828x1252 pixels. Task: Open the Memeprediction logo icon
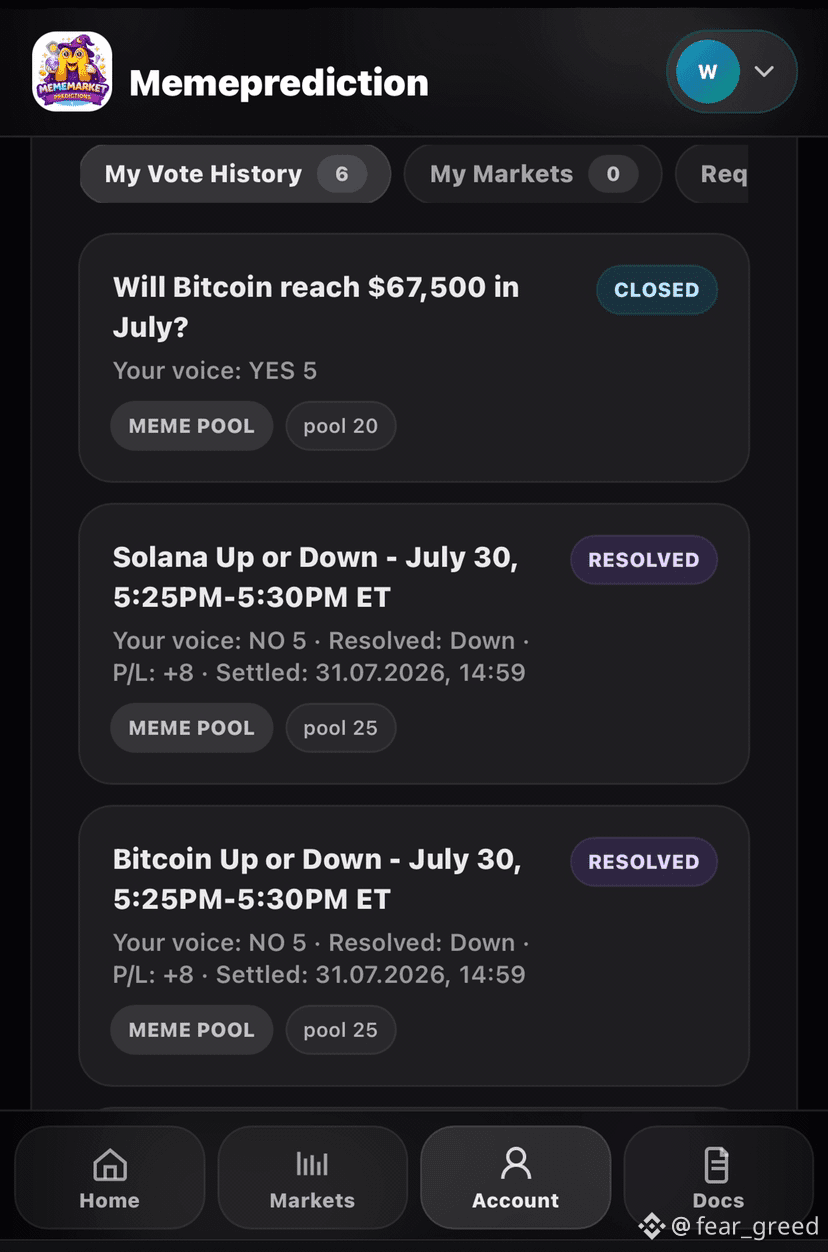point(72,72)
